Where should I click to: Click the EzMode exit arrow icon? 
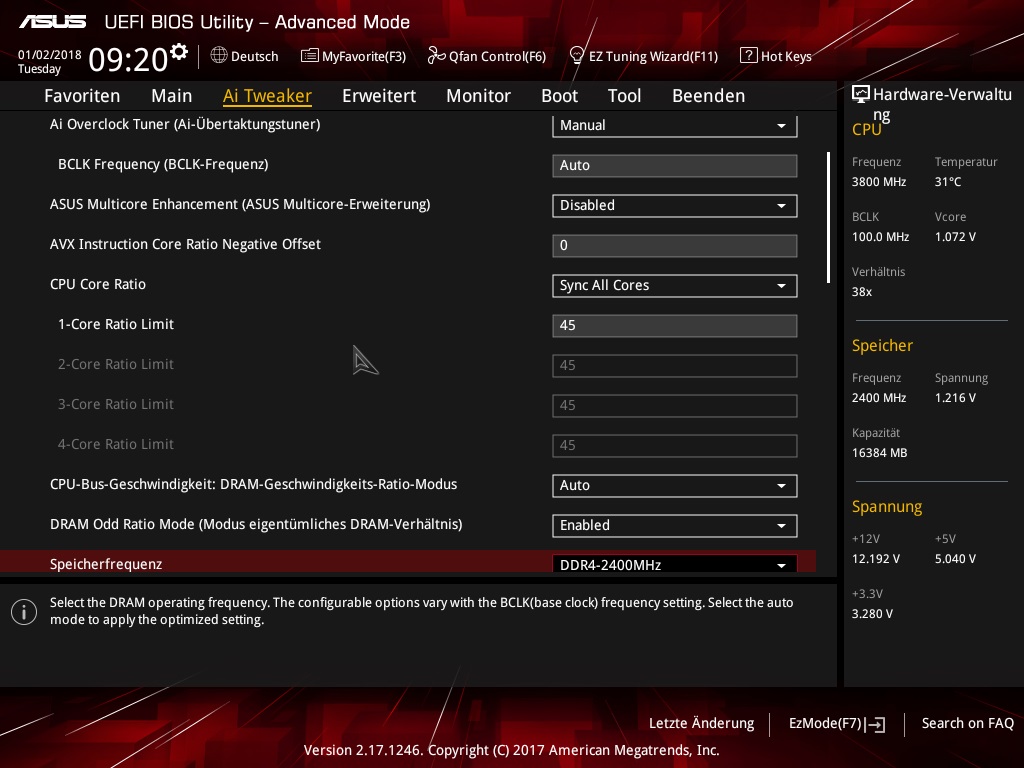(x=876, y=724)
